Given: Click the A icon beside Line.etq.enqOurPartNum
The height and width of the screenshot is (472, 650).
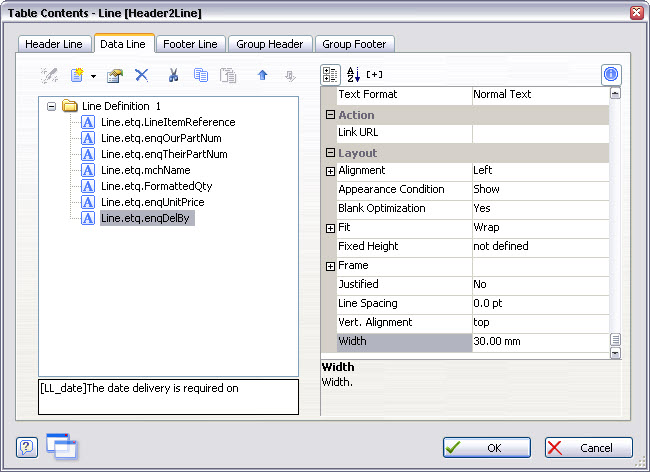Looking at the screenshot, I should point(87,138).
